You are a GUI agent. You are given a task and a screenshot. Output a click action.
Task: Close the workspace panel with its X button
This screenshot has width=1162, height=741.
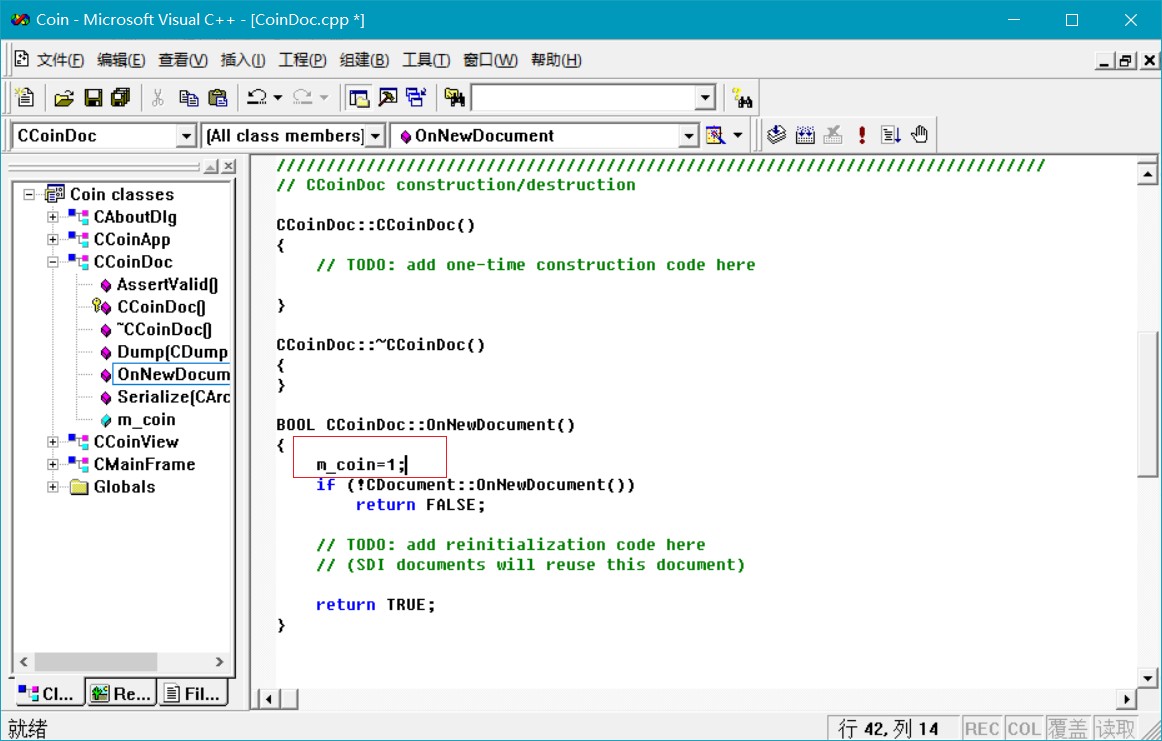click(x=228, y=167)
